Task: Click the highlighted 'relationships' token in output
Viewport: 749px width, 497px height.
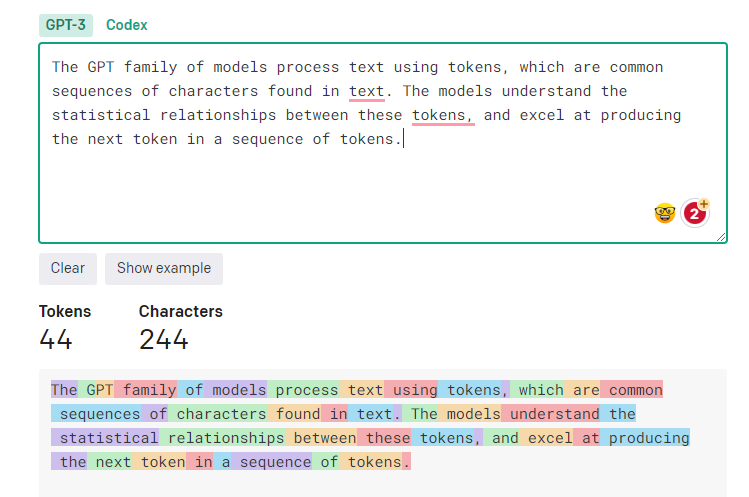Action: tap(222, 438)
